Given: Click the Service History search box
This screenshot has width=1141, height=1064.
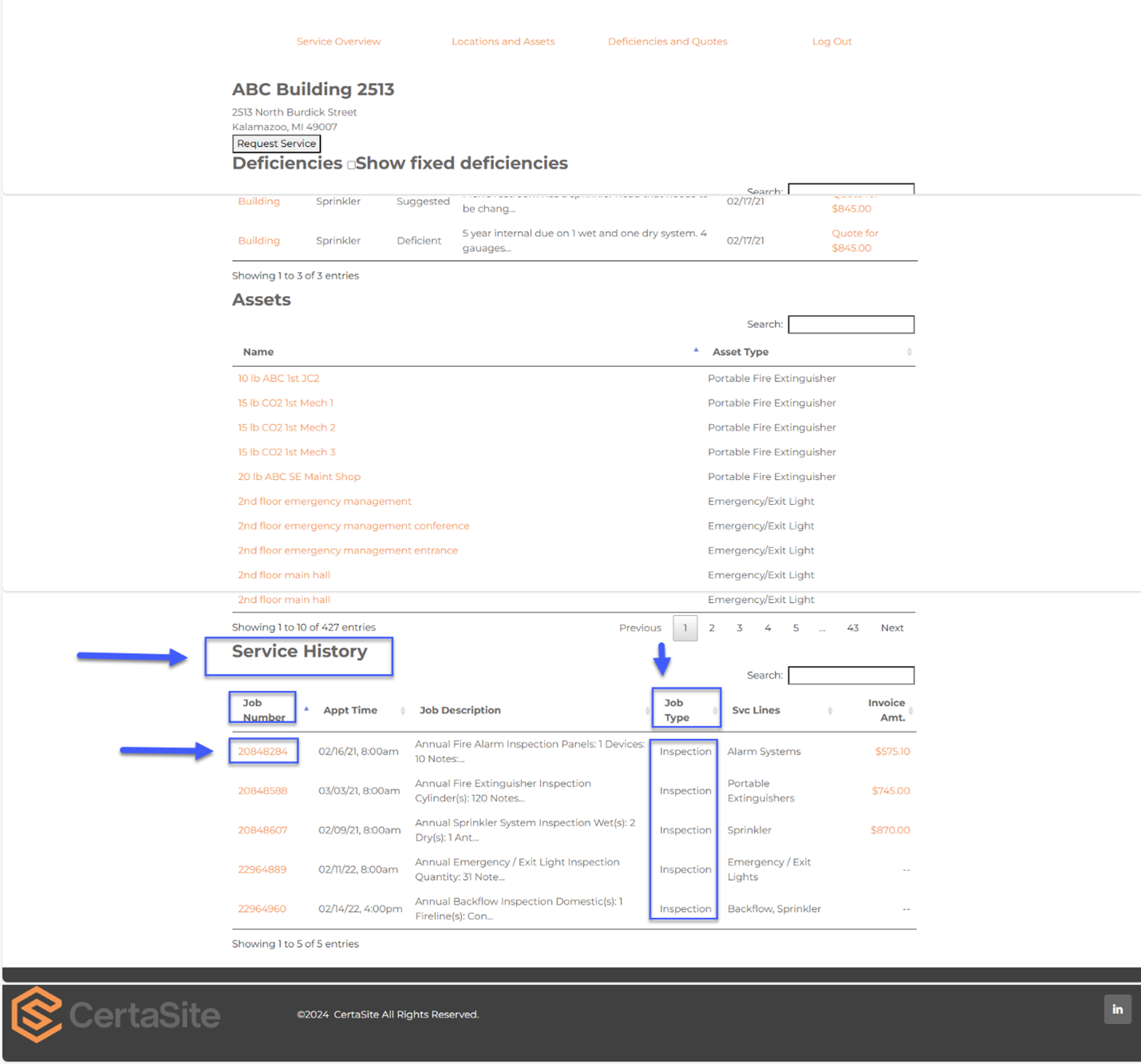Looking at the screenshot, I should 851,675.
